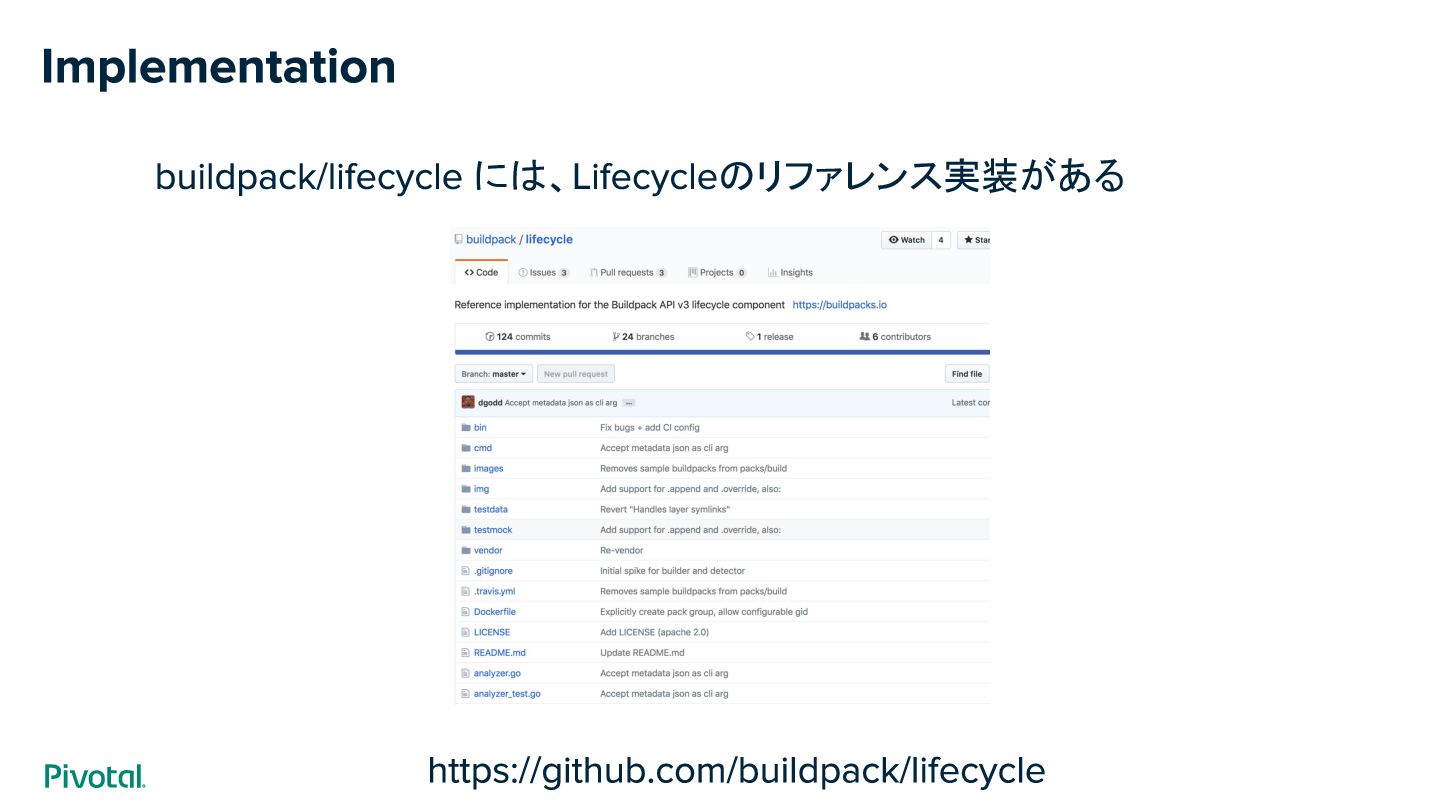Open the analyzer.go file name
This screenshot has width=1440, height=810.
point(497,674)
